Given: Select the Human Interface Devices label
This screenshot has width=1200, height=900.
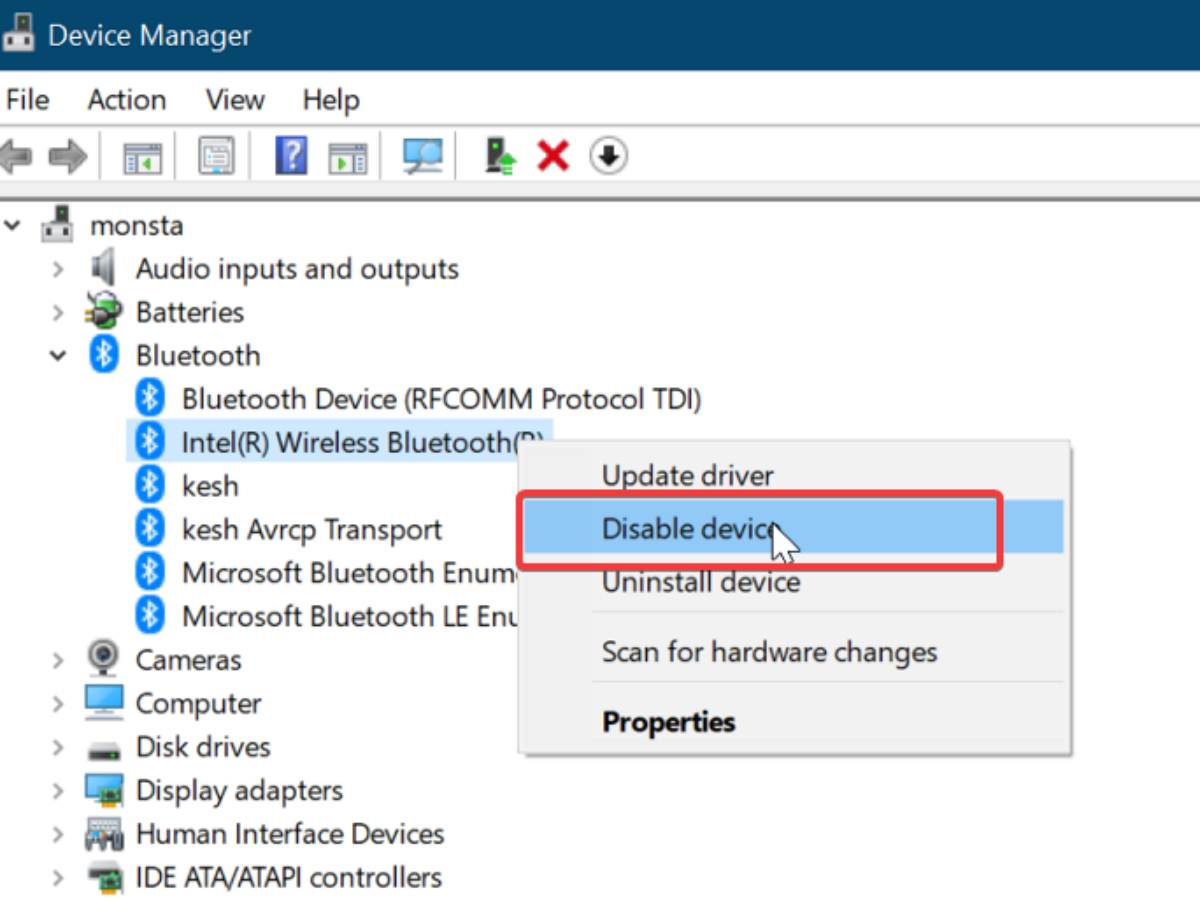Looking at the screenshot, I should pyautogui.click(x=290, y=834).
